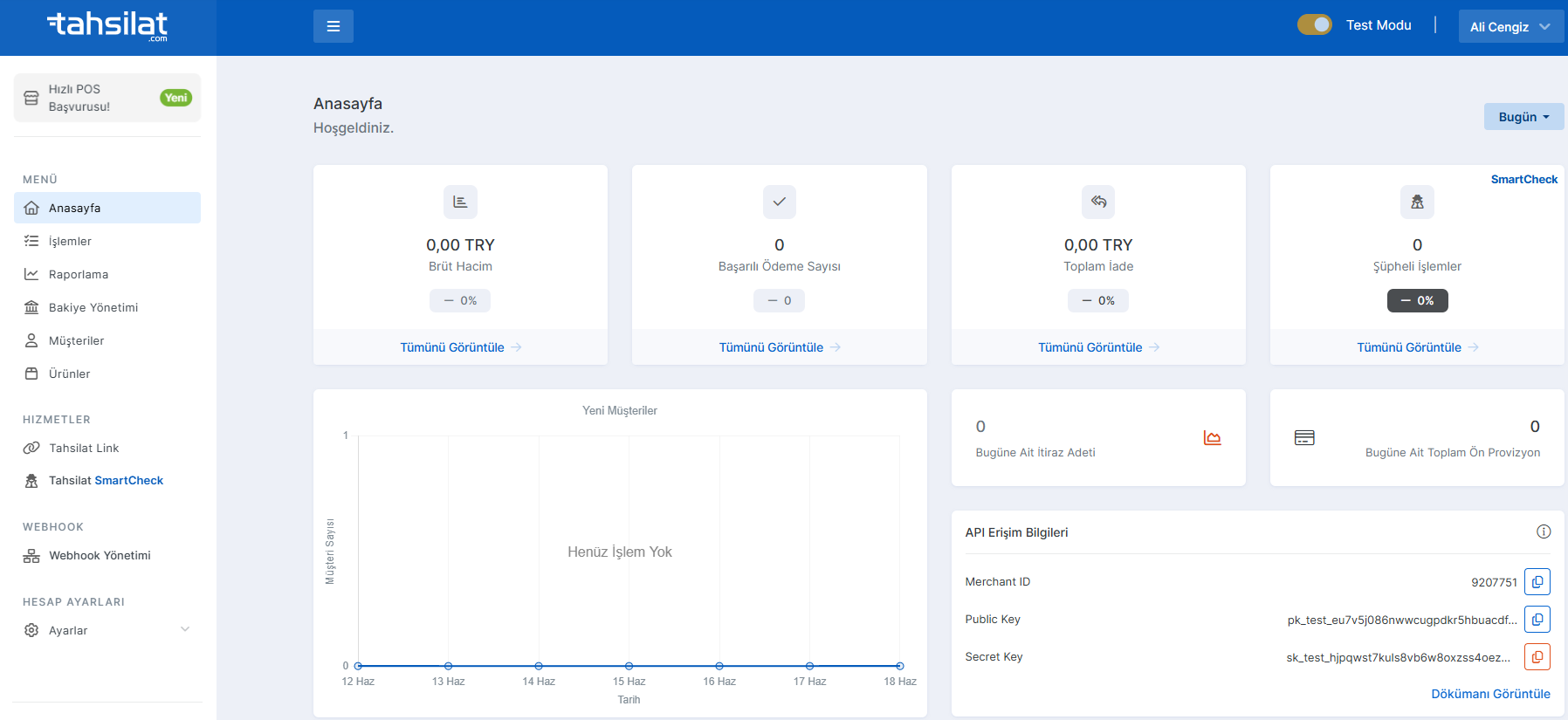Click the 15 Haz data point
Viewport: 1568px width, 720px height.
(629, 666)
